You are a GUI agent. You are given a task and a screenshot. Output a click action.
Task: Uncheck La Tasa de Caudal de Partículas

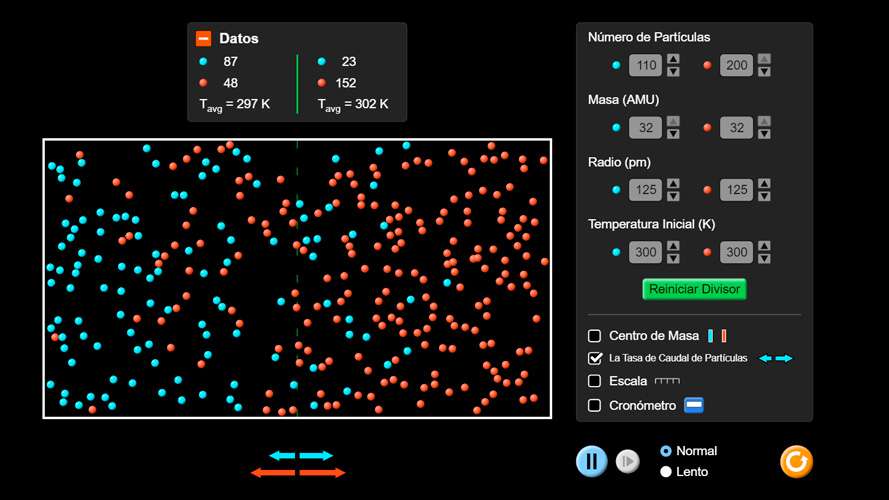pyautogui.click(x=595, y=358)
